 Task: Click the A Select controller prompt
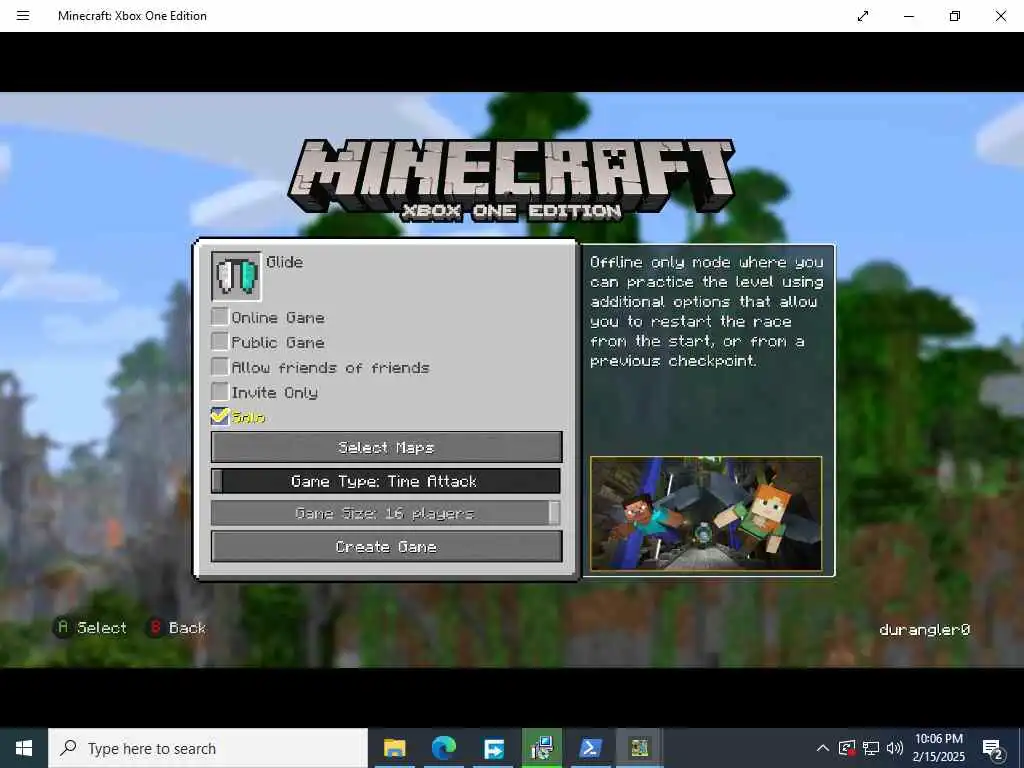[x=90, y=628]
